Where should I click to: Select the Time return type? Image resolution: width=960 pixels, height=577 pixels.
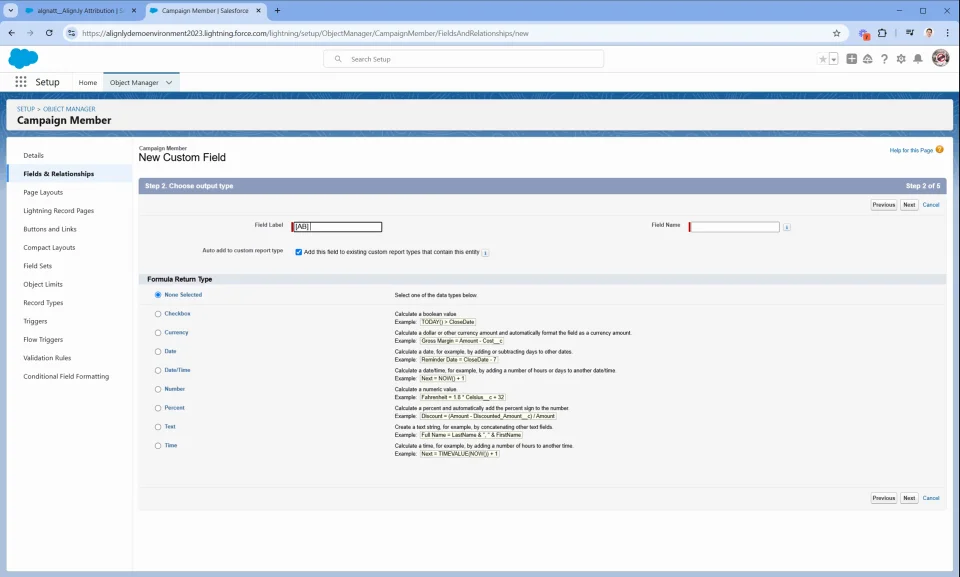coord(158,446)
